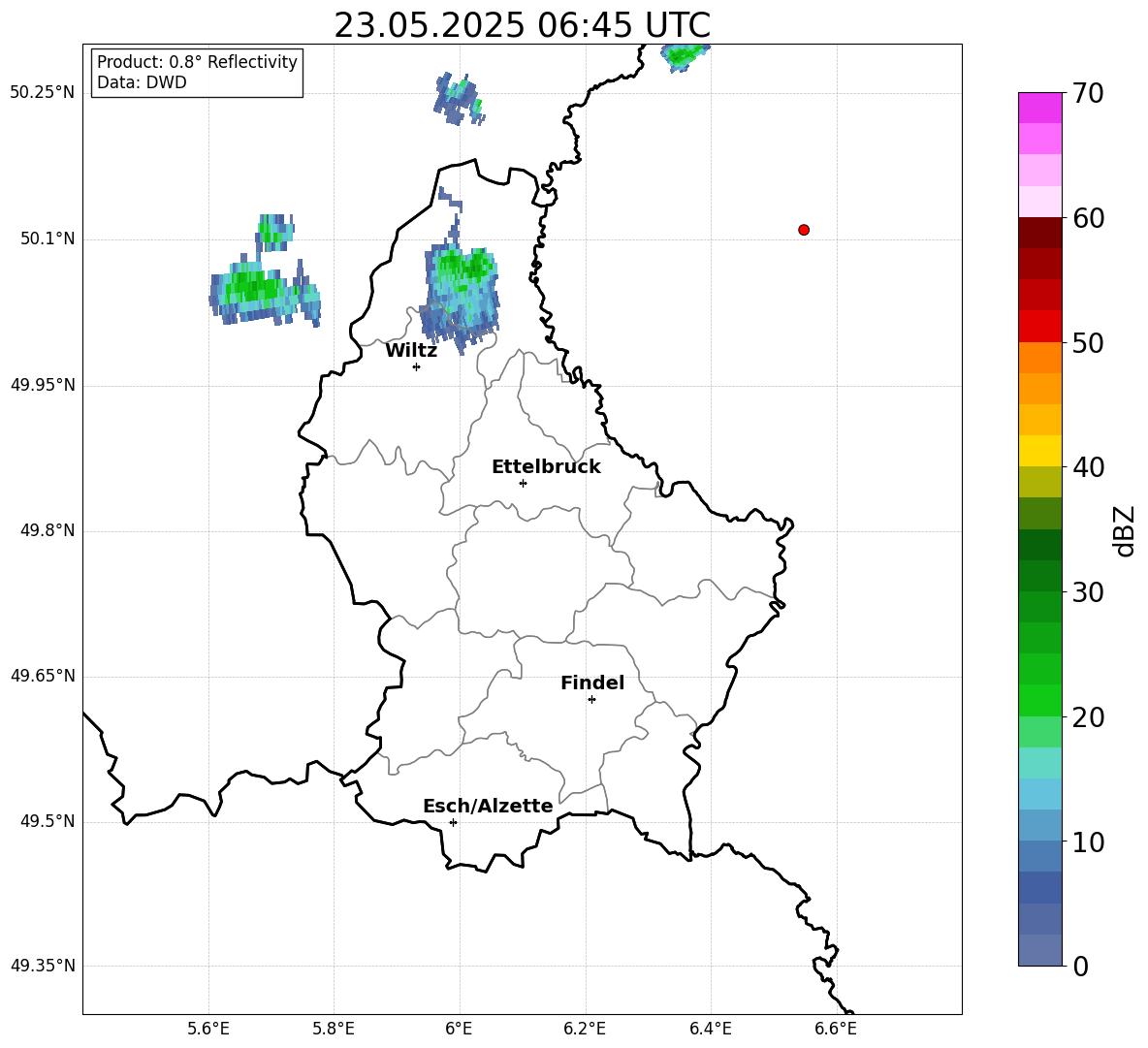This screenshot has height=1048, width=1148.
Task: Click the longitude label 6.2°E
Action: (x=585, y=1029)
